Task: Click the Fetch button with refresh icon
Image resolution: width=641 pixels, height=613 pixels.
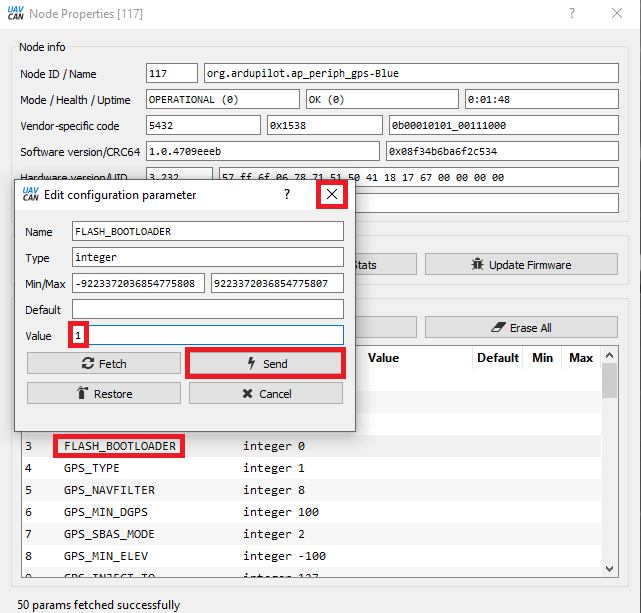Action: [104, 364]
